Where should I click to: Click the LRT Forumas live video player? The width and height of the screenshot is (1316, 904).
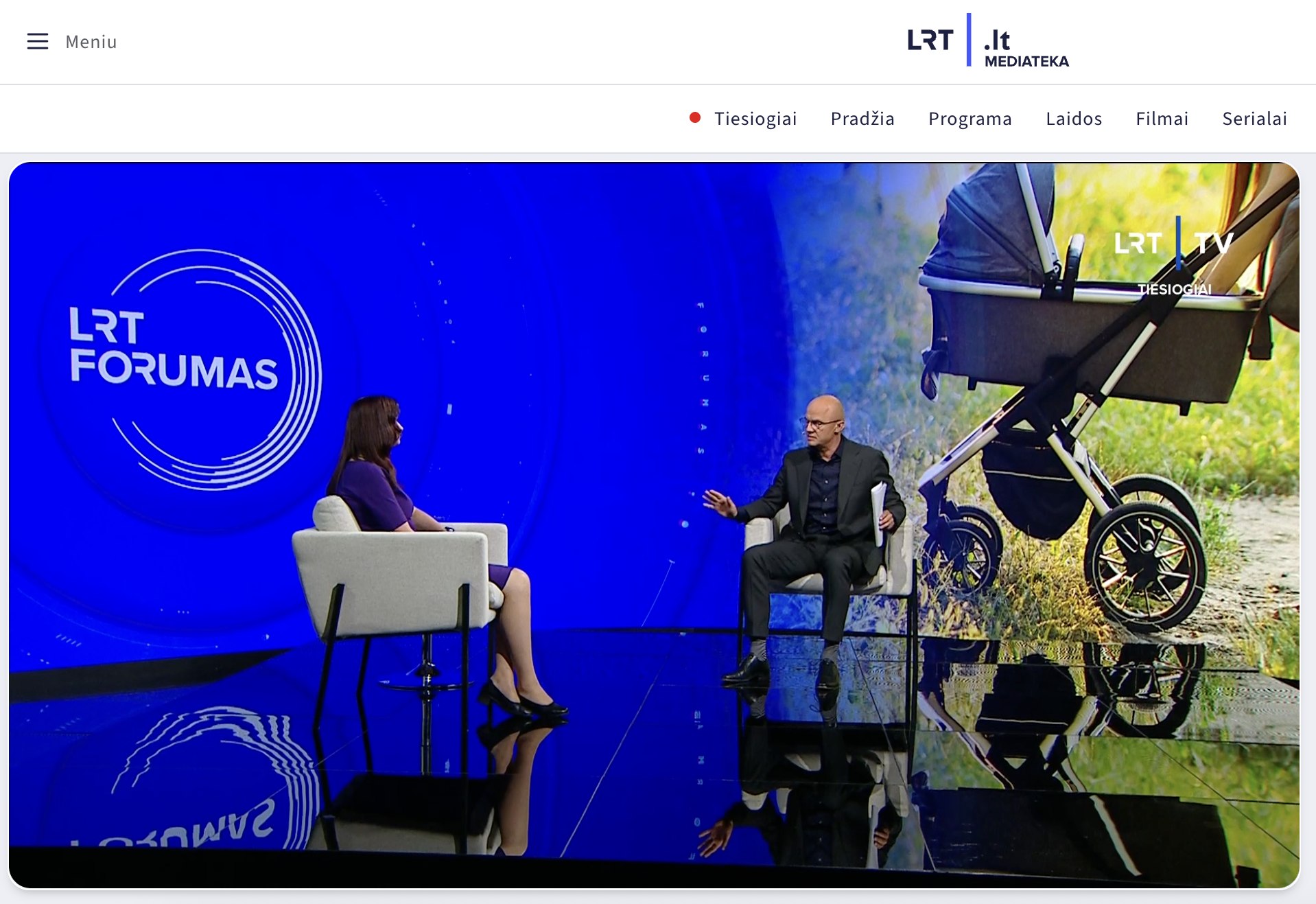(654, 525)
